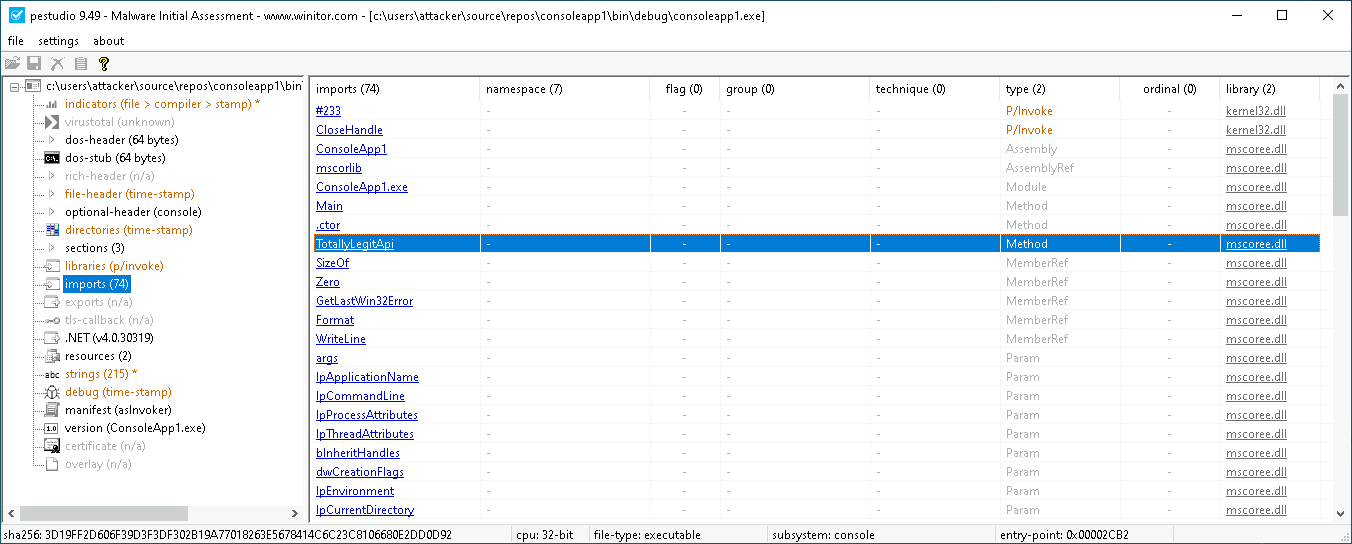The image size is (1352, 544).
Task: Expand the optional-header tree node
Action: [x=52, y=212]
